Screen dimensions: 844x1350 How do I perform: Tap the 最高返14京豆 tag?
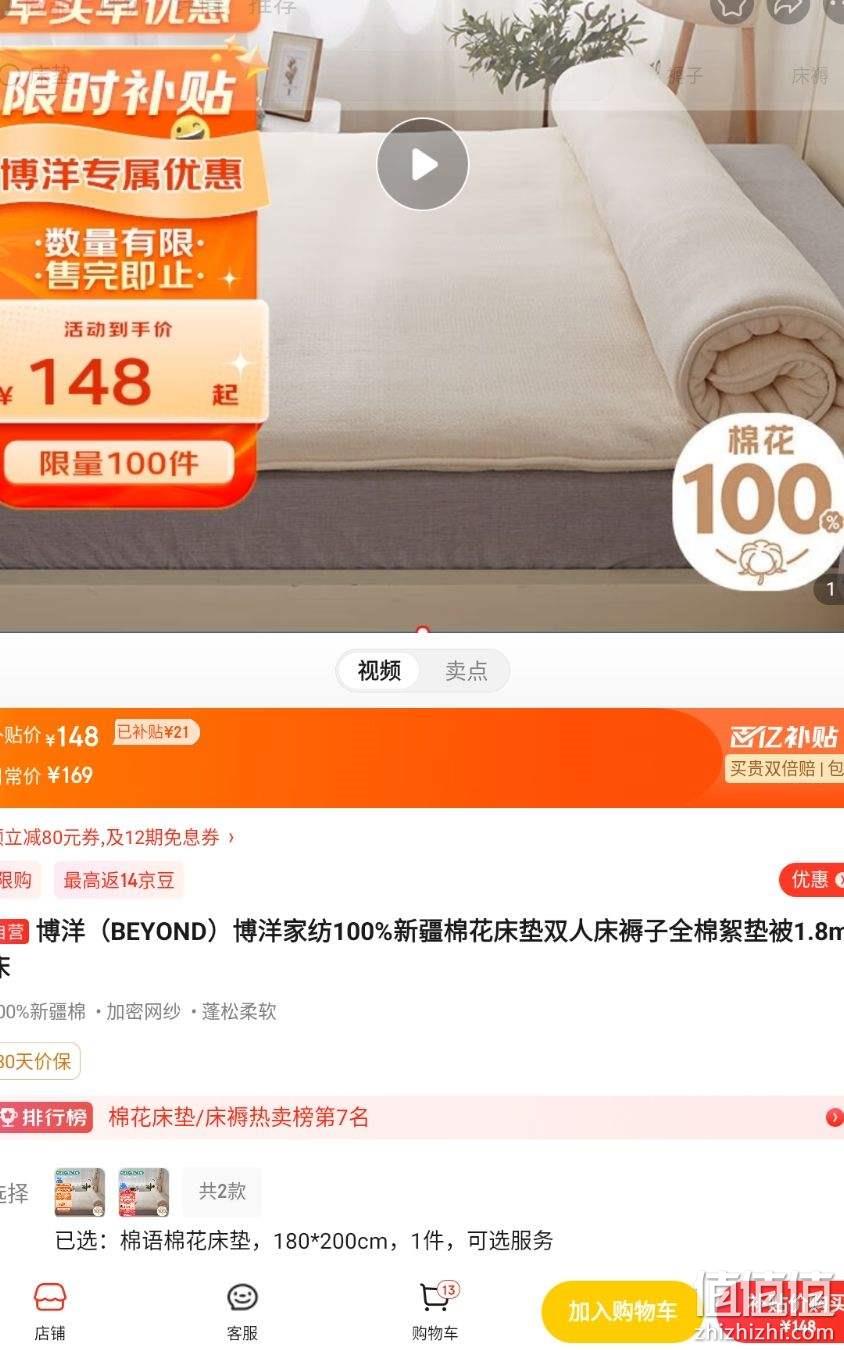[119, 880]
